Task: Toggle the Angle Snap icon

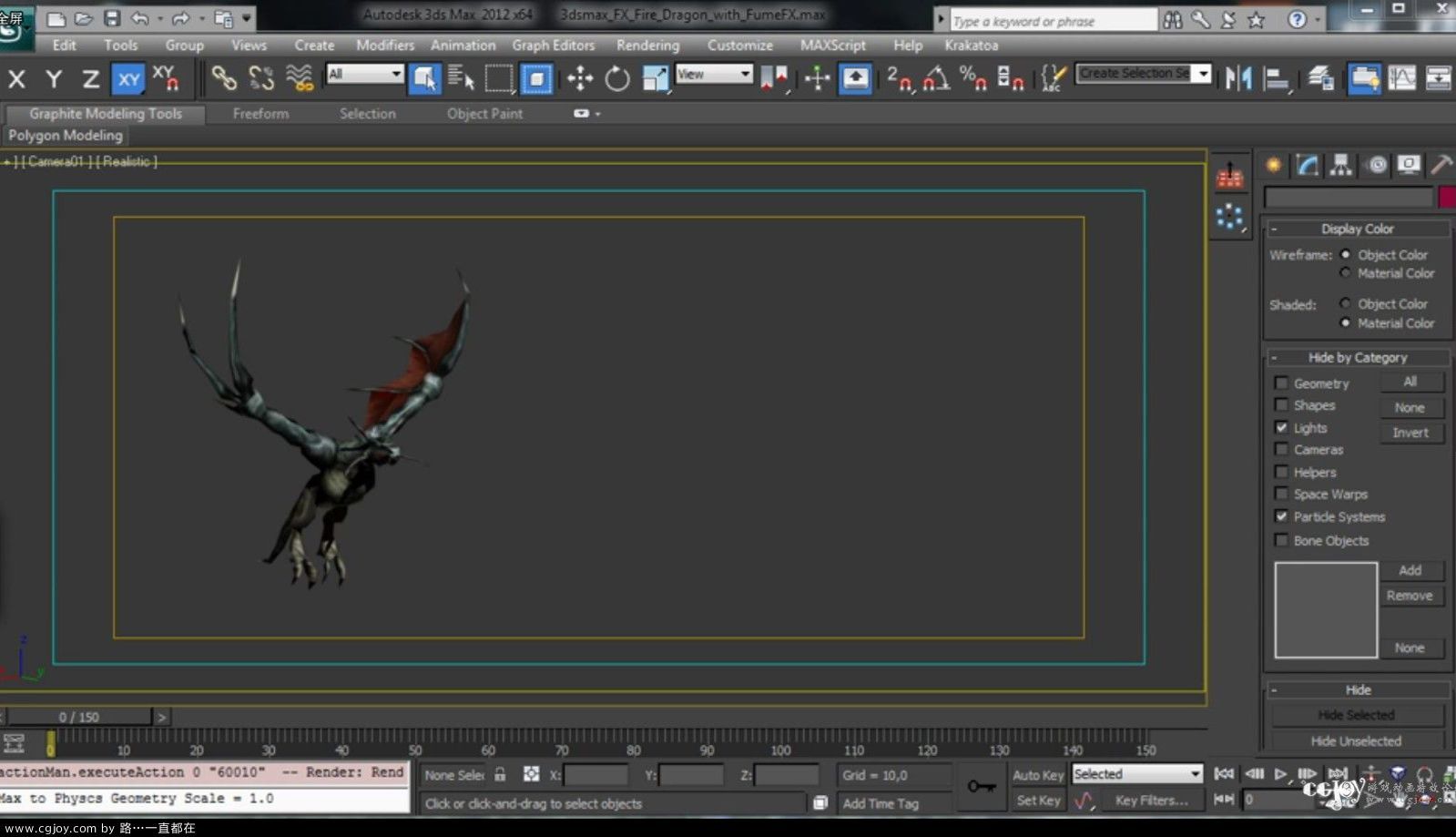Action: click(x=936, y=79)
